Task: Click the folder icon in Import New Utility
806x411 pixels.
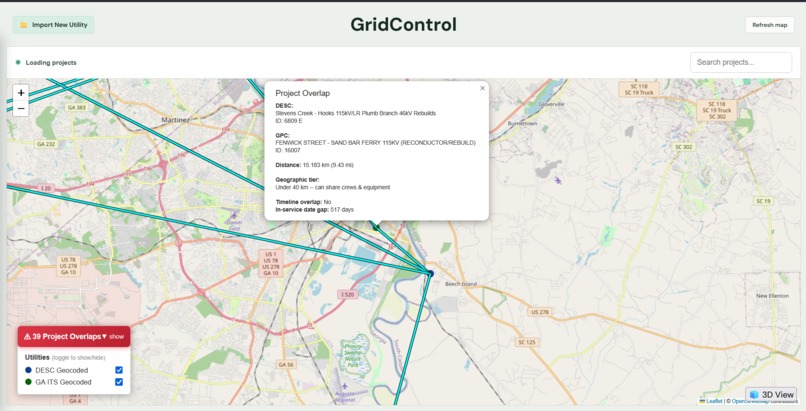Action: [24, 25]
